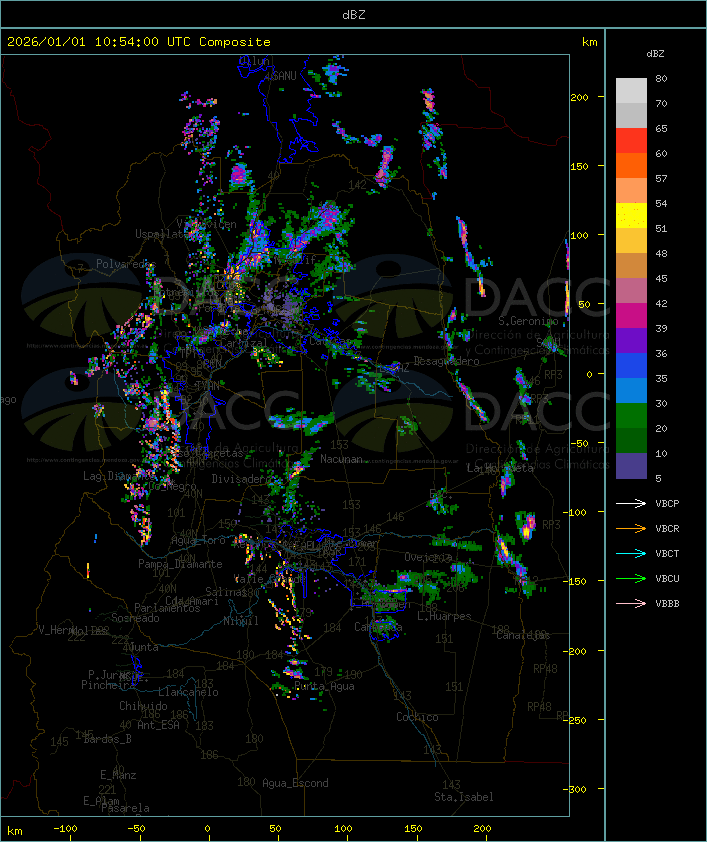Click the VBCT legend label
The image size is (707, 842).
point(667,554)
